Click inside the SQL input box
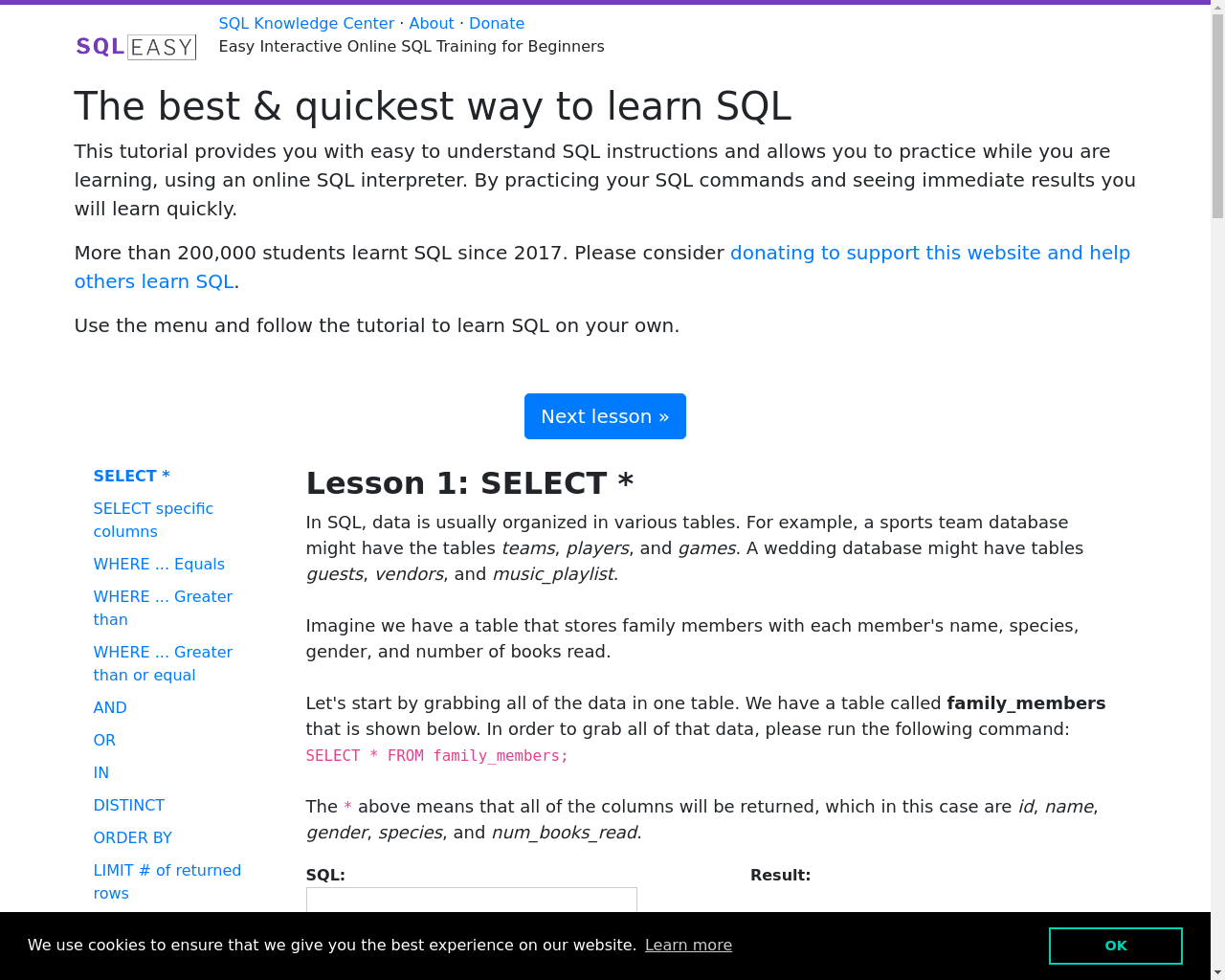Image resolution: width=1225 pixels, height=980 pixels. 472,900
